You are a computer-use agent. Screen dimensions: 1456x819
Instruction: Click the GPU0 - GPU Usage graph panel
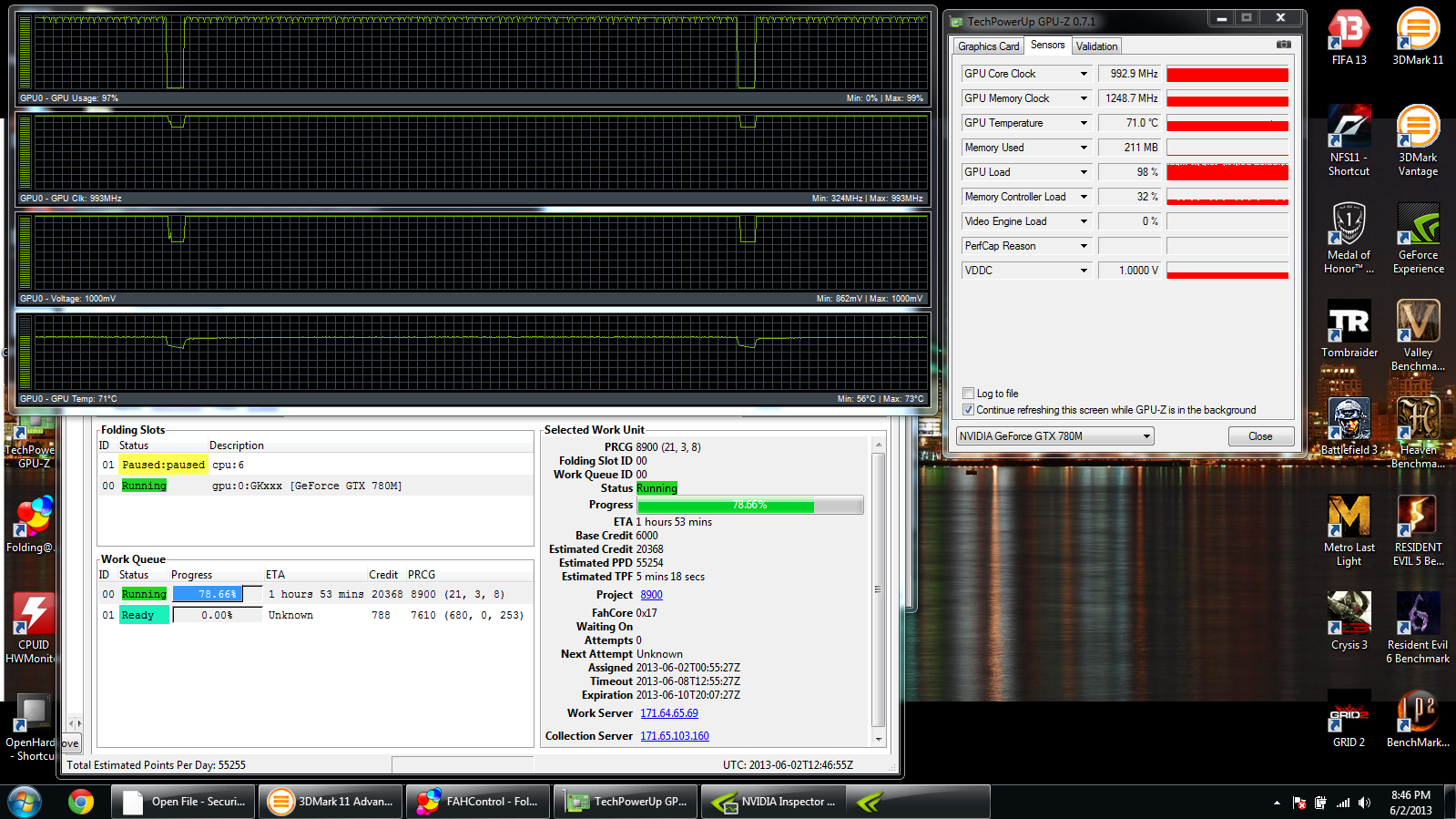(473, 58)
